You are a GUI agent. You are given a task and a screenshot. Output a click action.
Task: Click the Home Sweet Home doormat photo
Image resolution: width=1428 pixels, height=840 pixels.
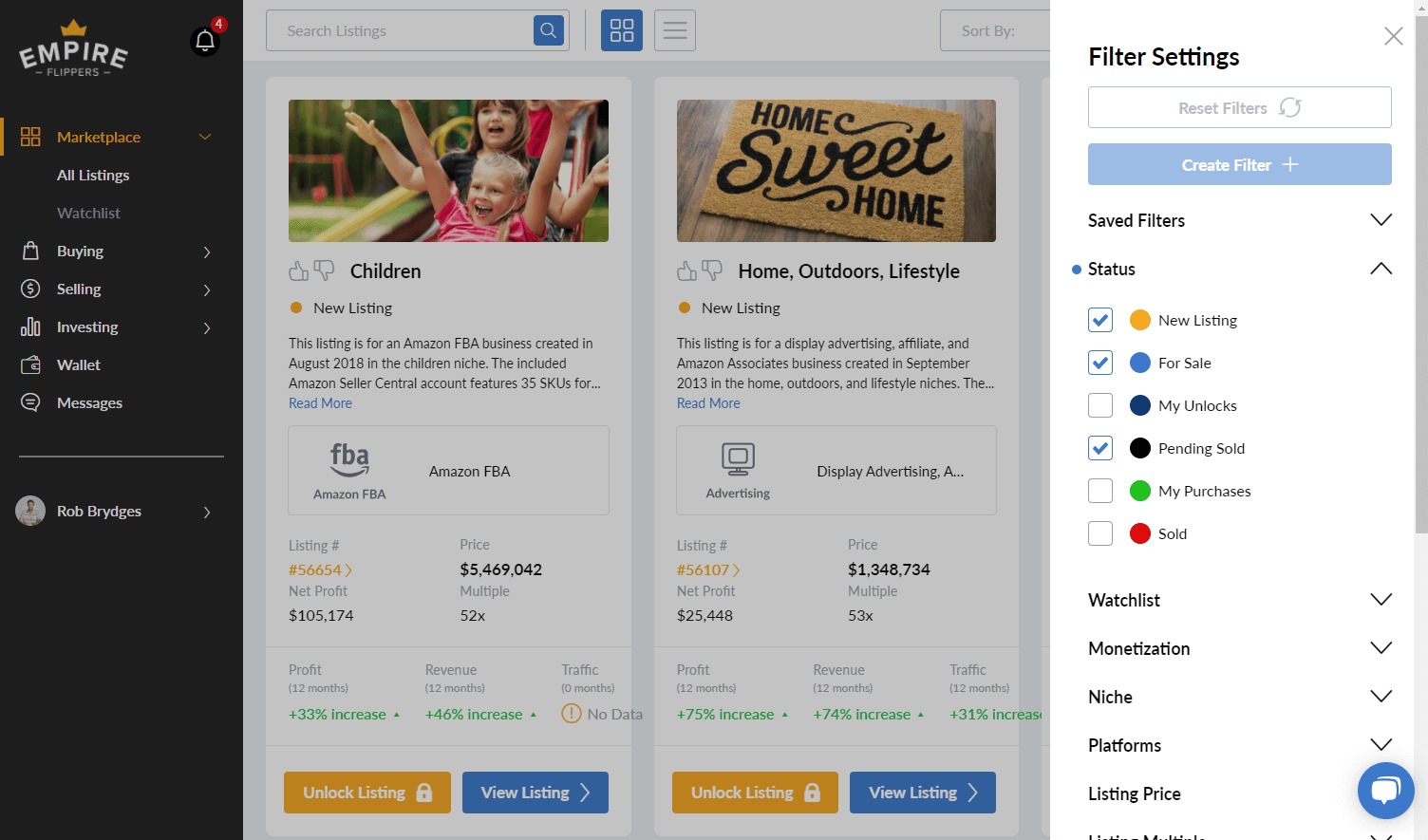pos(836,171)
